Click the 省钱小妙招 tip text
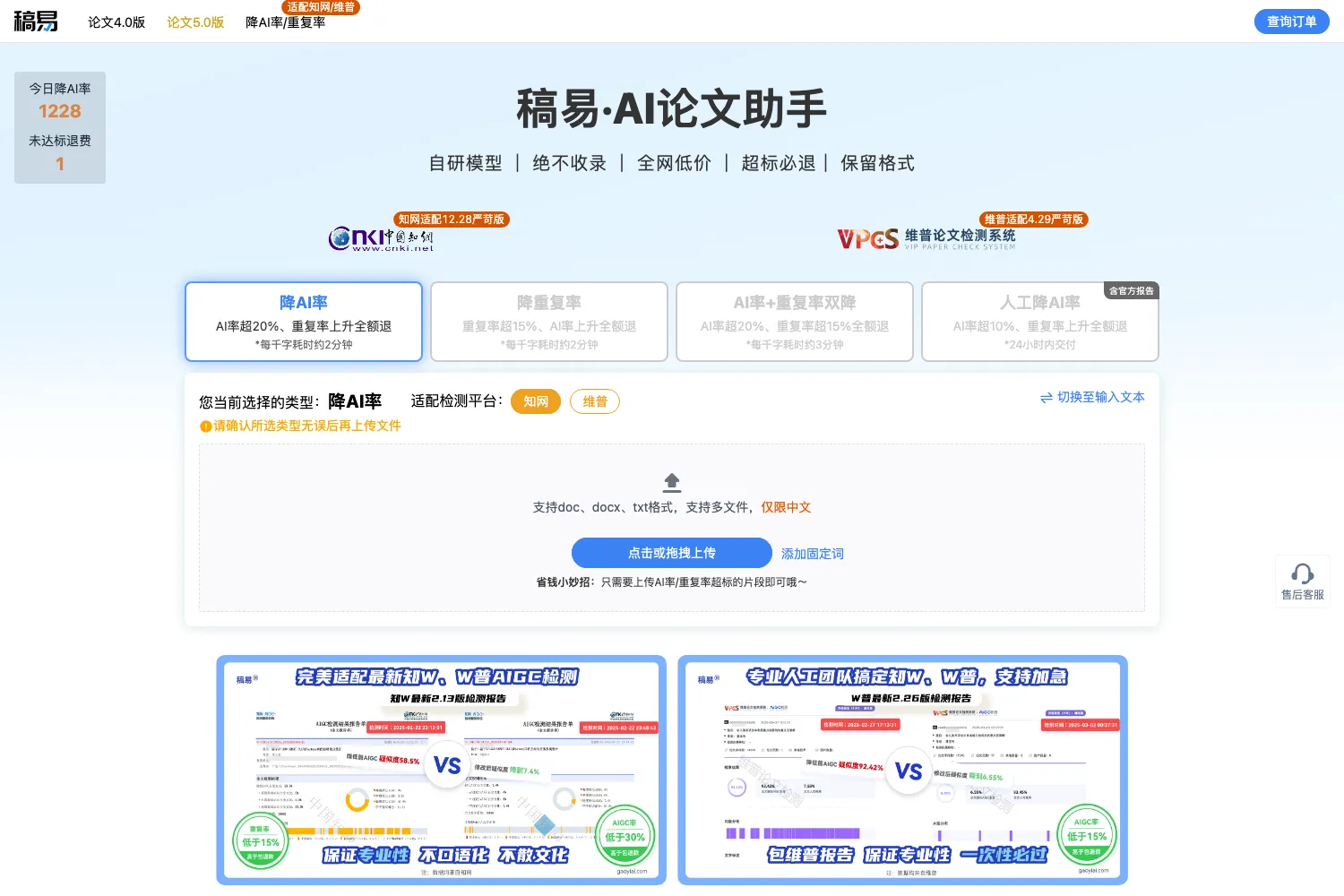 point(672,582)
